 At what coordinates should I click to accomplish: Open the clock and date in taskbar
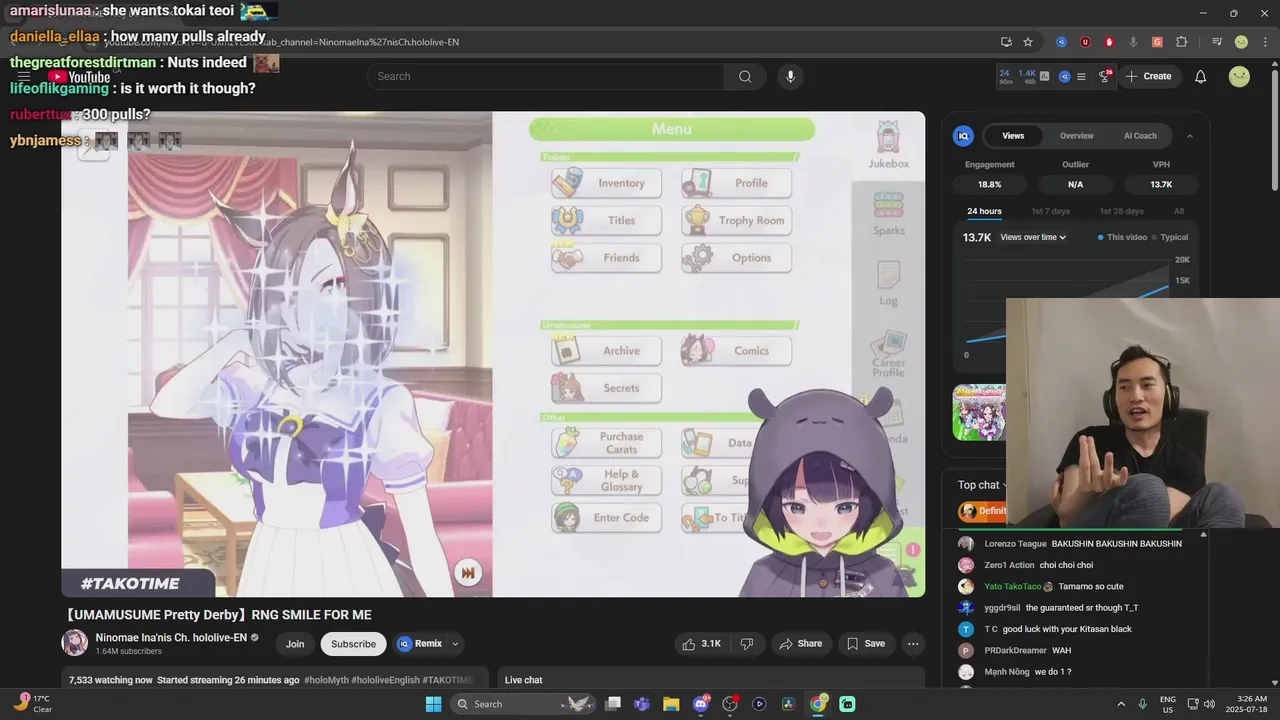1251,704
